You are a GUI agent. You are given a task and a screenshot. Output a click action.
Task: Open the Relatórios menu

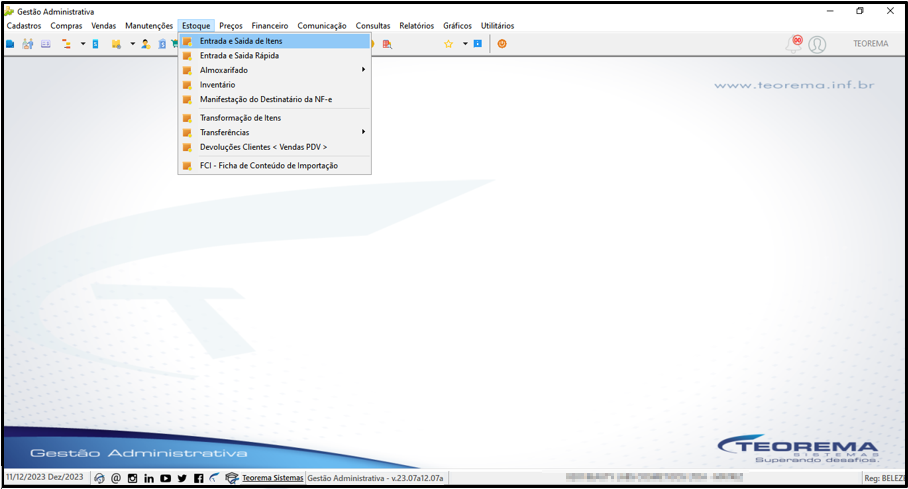[x=416, y=25]
